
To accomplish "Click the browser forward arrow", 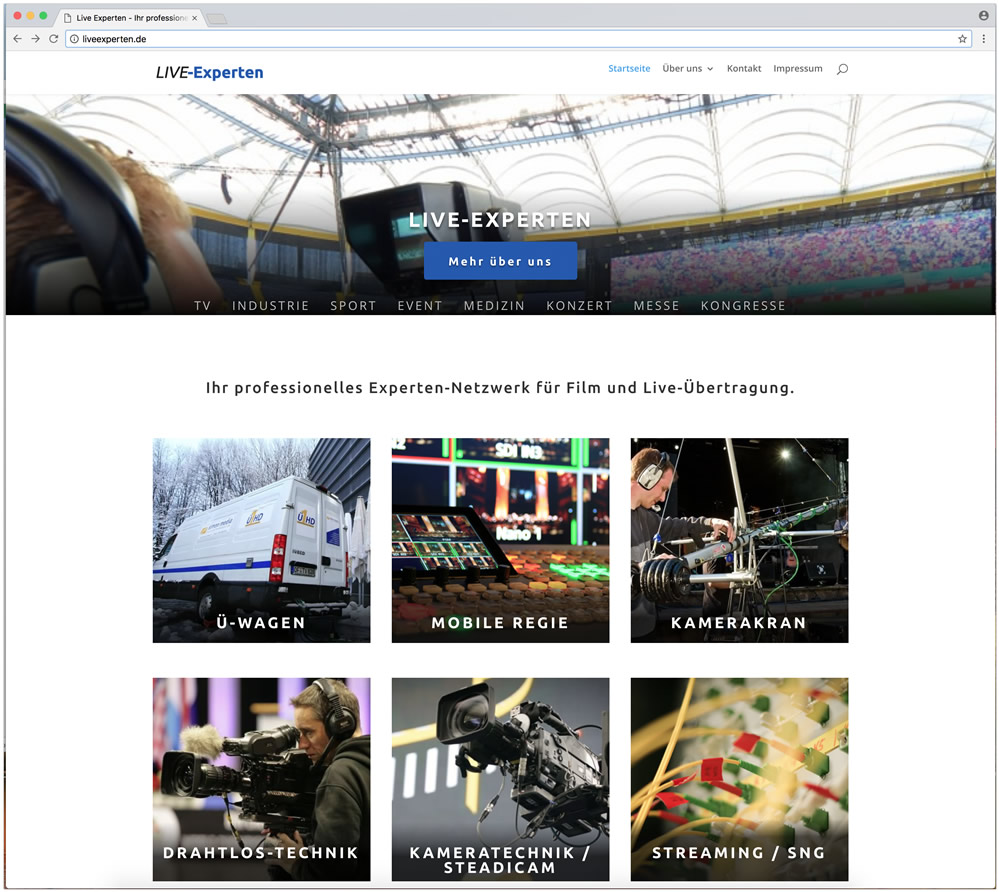I will 36,39.
